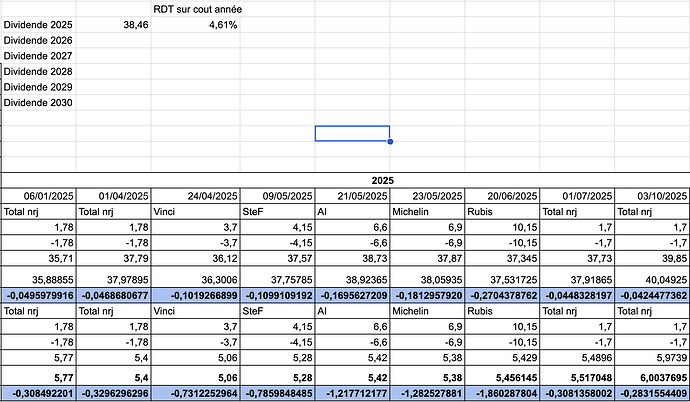Viewport: 690px width, 402px height.
Task: Select the Dividende 2026 row label
Action: [x=38, y=40]
